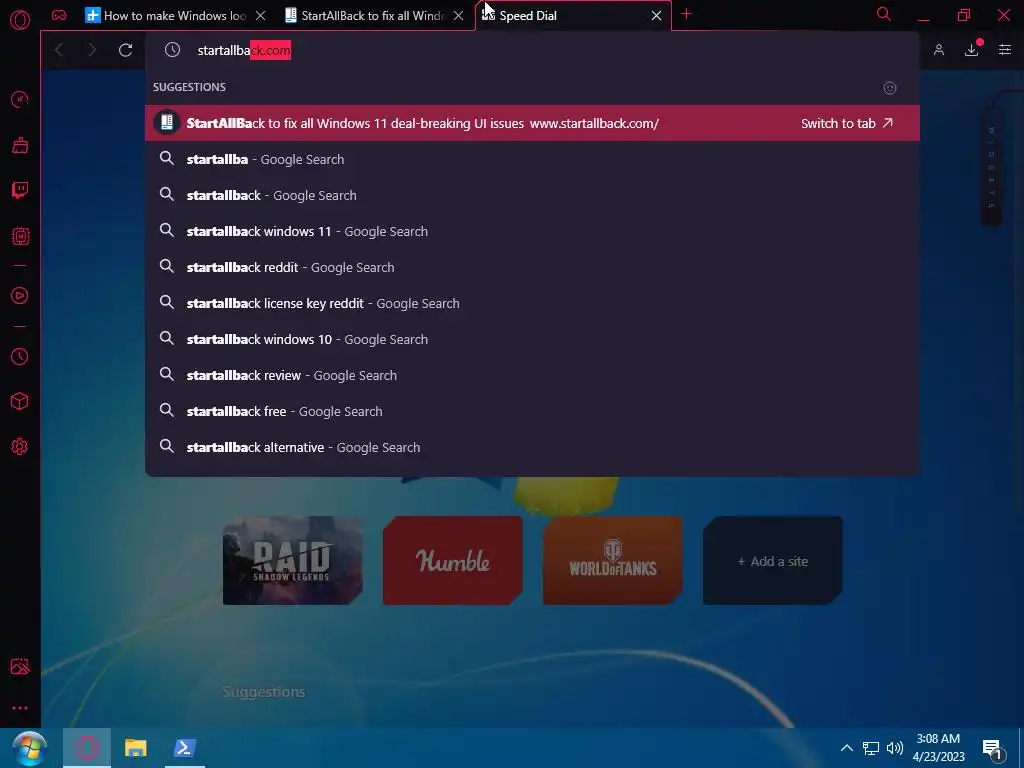Viewport: 1024px width, 768px height.
Task: Click the address bar text field
Action: (532, 50)
